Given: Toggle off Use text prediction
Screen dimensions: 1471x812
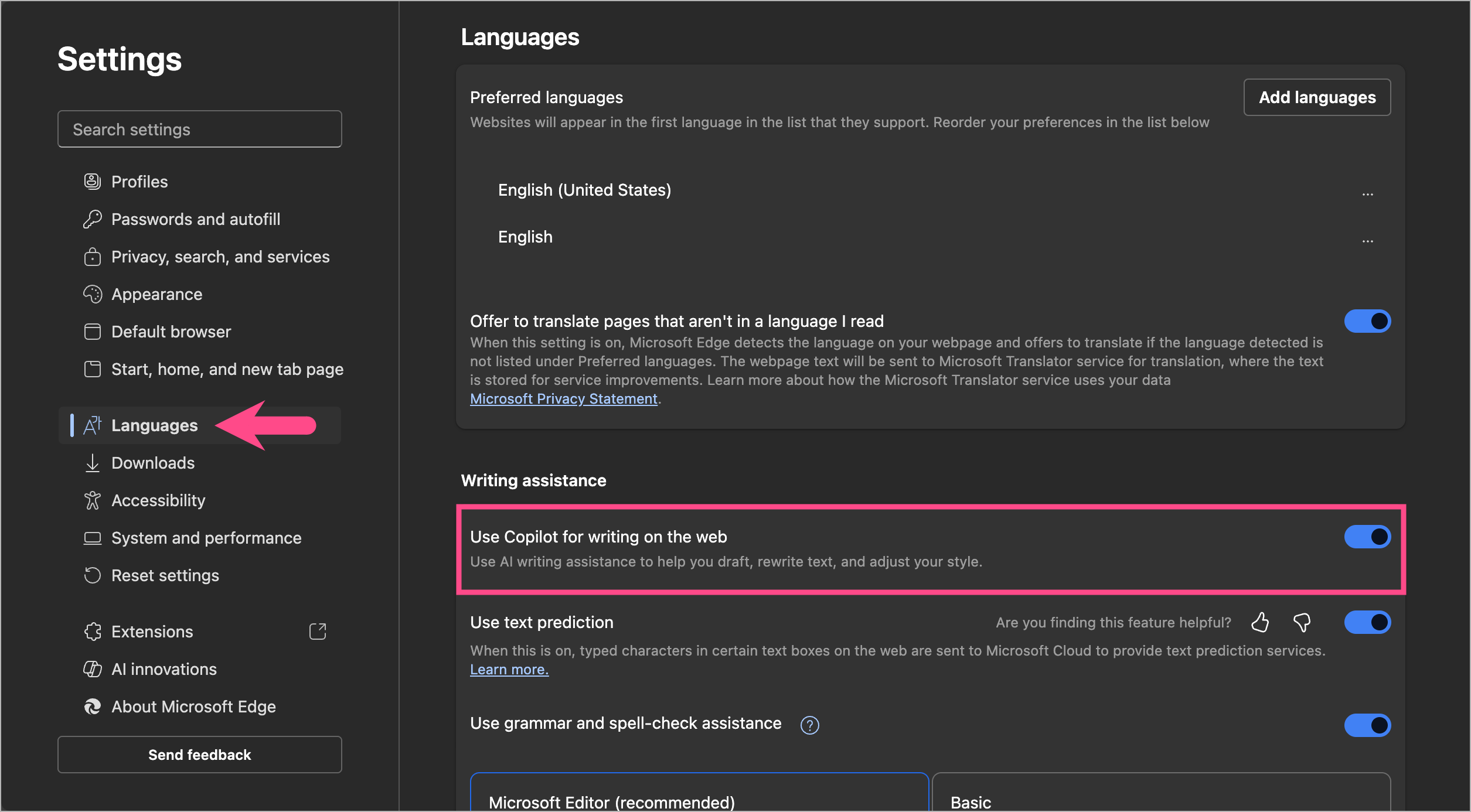Looking at the screenshot, I should click(1367, 622).
